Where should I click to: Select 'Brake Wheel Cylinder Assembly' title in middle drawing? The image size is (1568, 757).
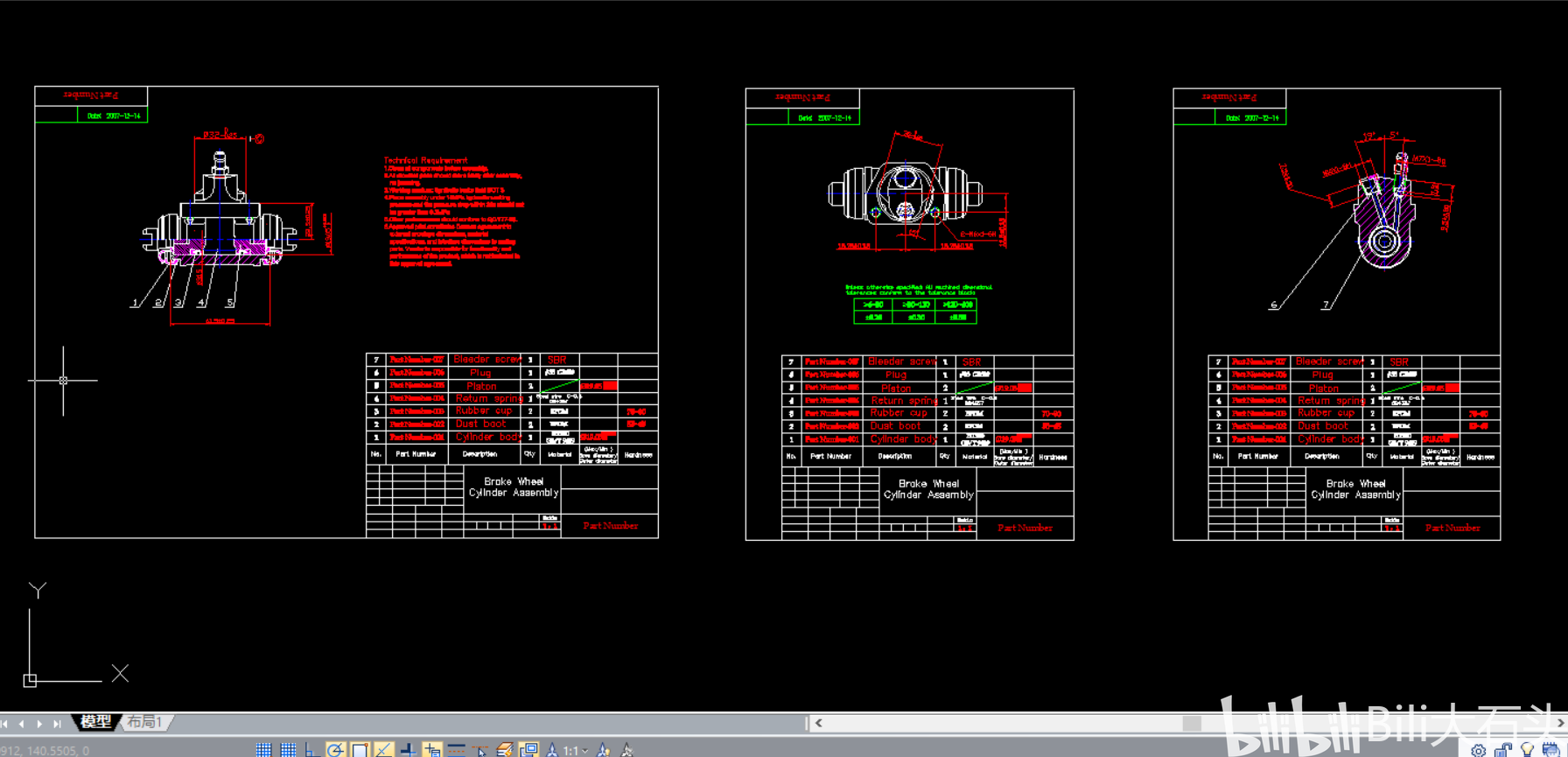tap(928, 489)
